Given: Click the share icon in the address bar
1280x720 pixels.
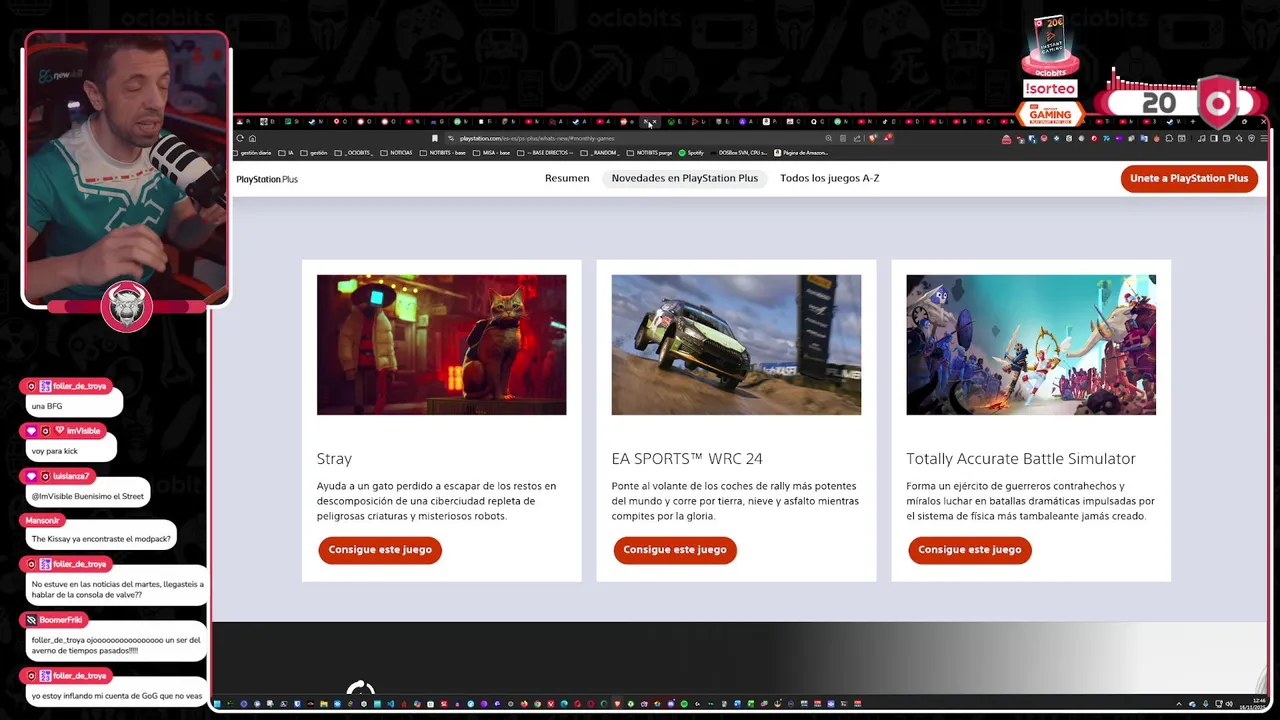Looking at the screenshot, I should (857, 138).
